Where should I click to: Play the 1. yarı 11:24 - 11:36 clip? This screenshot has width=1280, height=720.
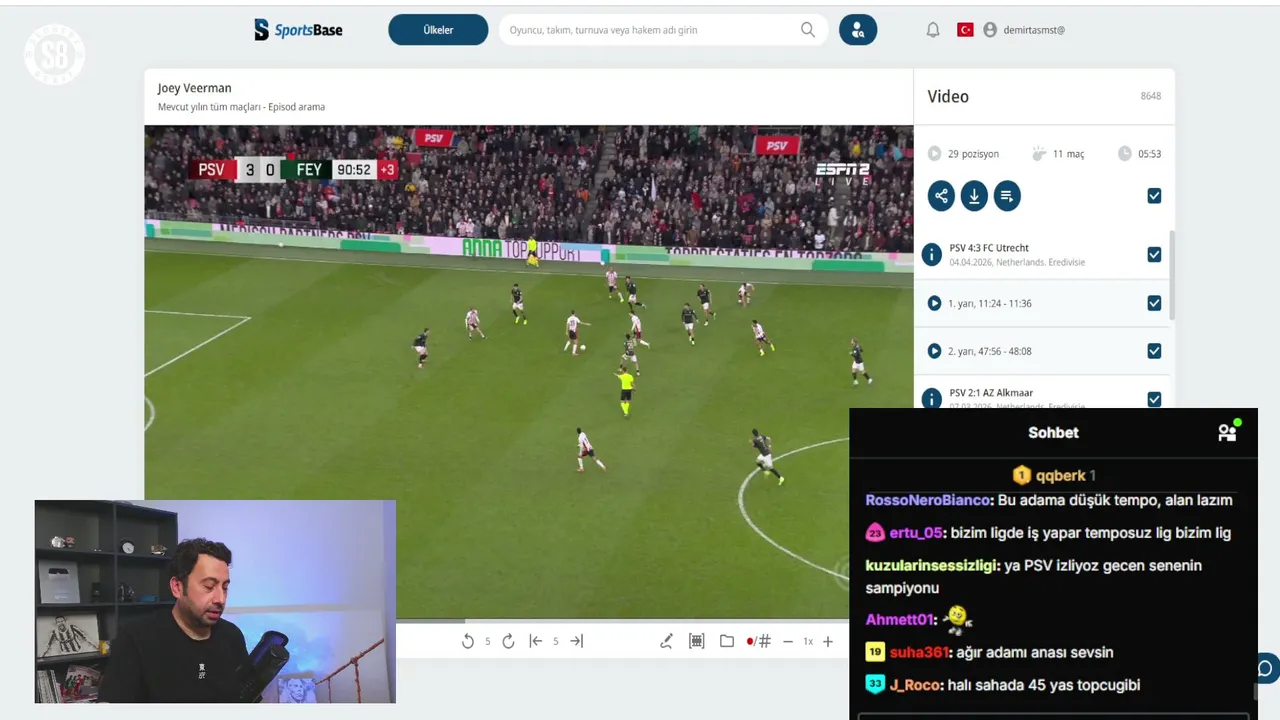click(x=934, y=303)
